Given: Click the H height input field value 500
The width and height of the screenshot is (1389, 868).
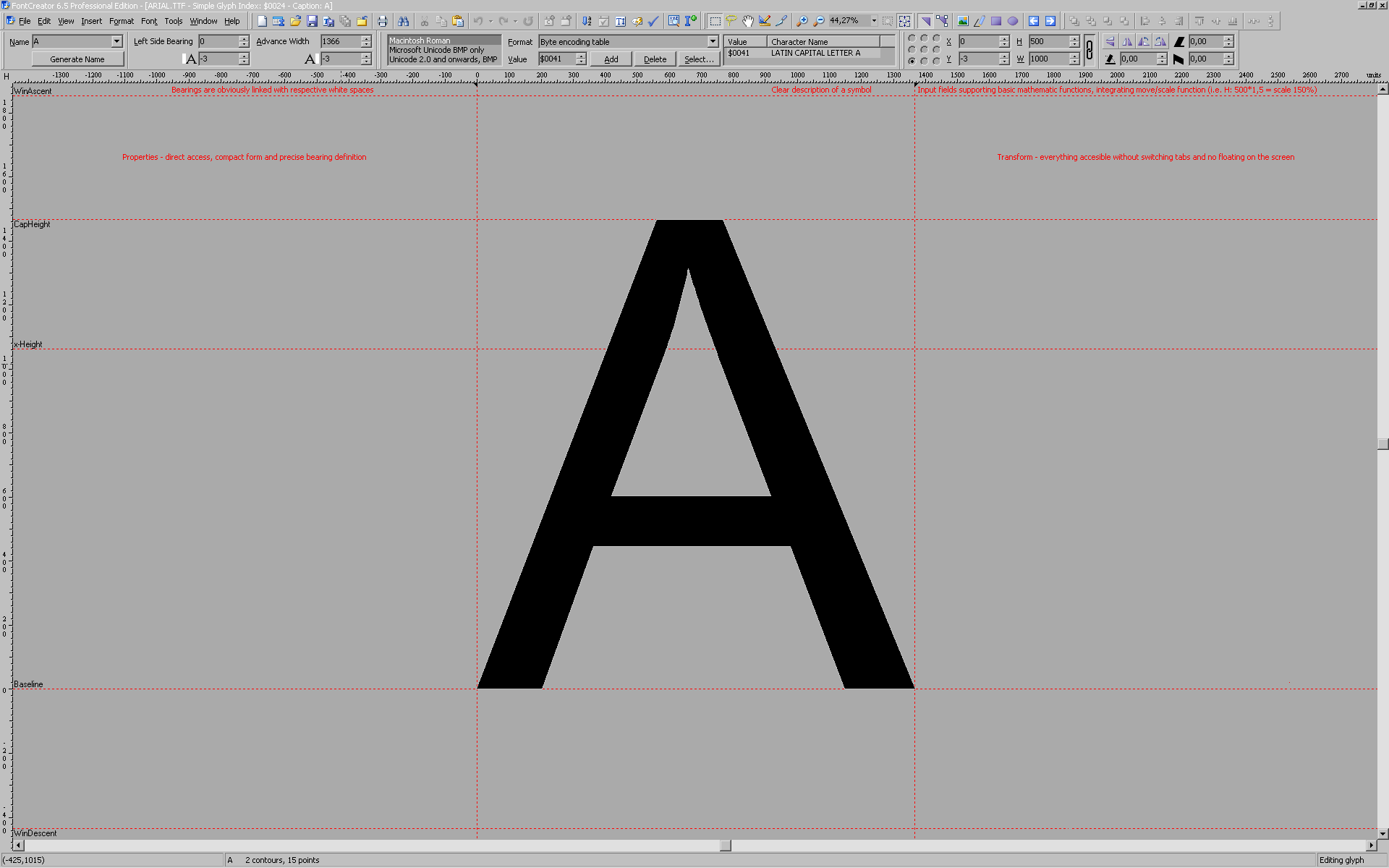Looking at the screenshot, I should [1050, 42].
